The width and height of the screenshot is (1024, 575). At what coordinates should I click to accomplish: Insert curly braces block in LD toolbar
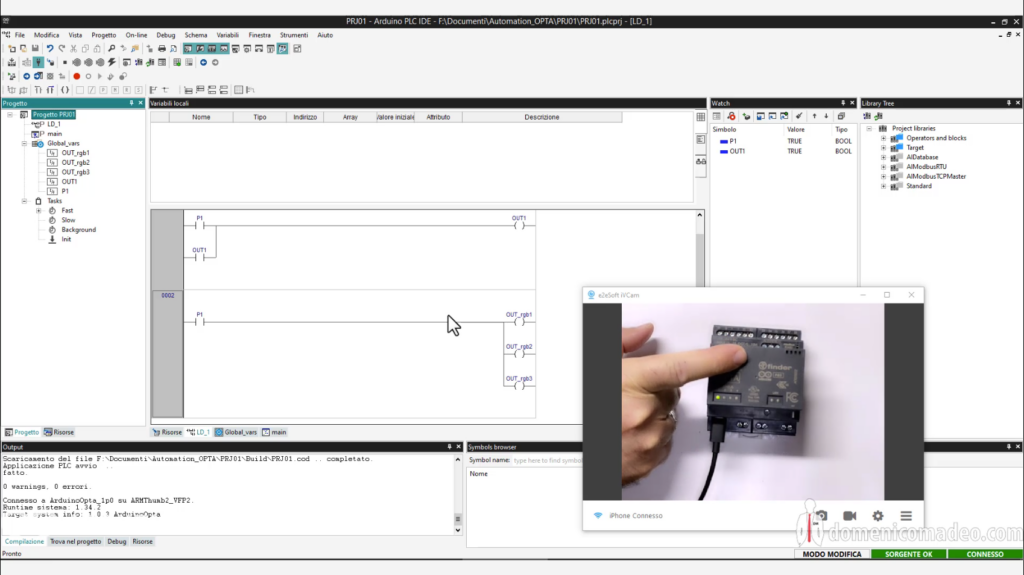(x=65, y=90)
